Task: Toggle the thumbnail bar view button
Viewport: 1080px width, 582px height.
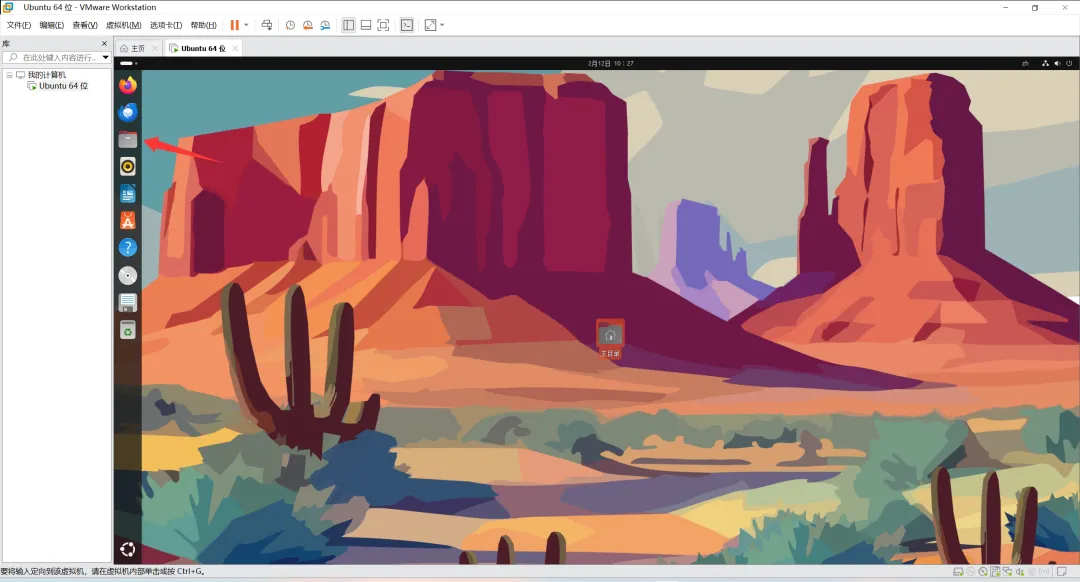Action: (x=366, y=25)
